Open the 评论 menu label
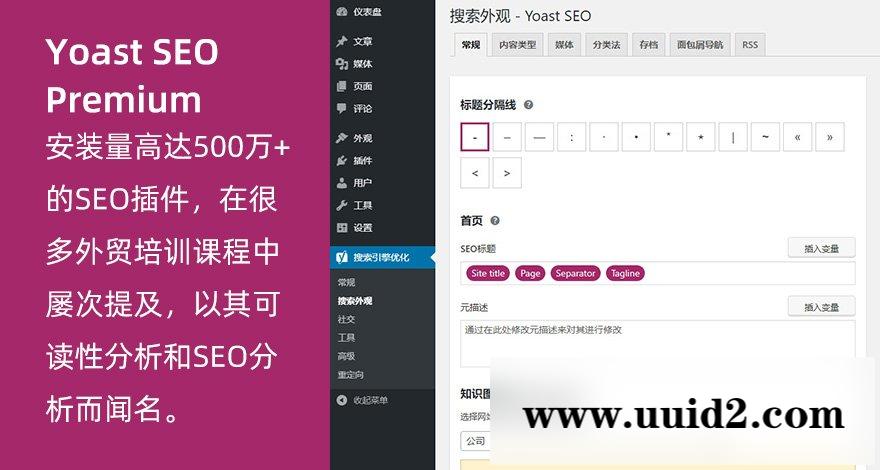This screenshot has height=470, width=880. 363,108
